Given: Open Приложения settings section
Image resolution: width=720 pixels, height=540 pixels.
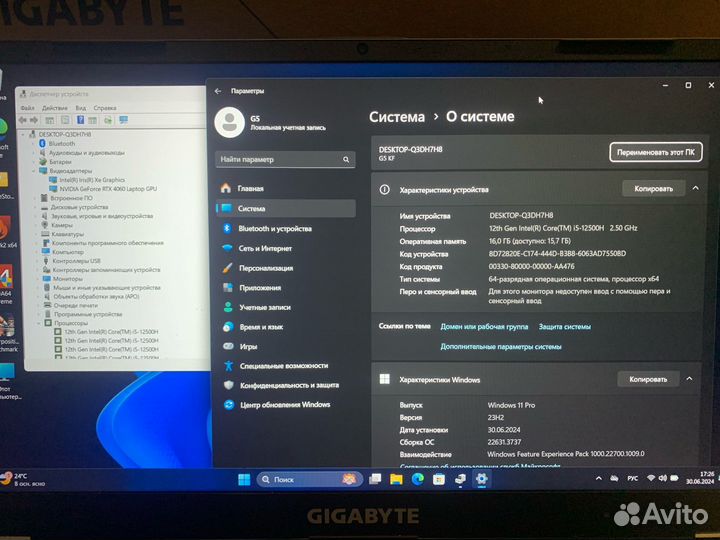Looking at the screenshot, I should click(285, 288).
